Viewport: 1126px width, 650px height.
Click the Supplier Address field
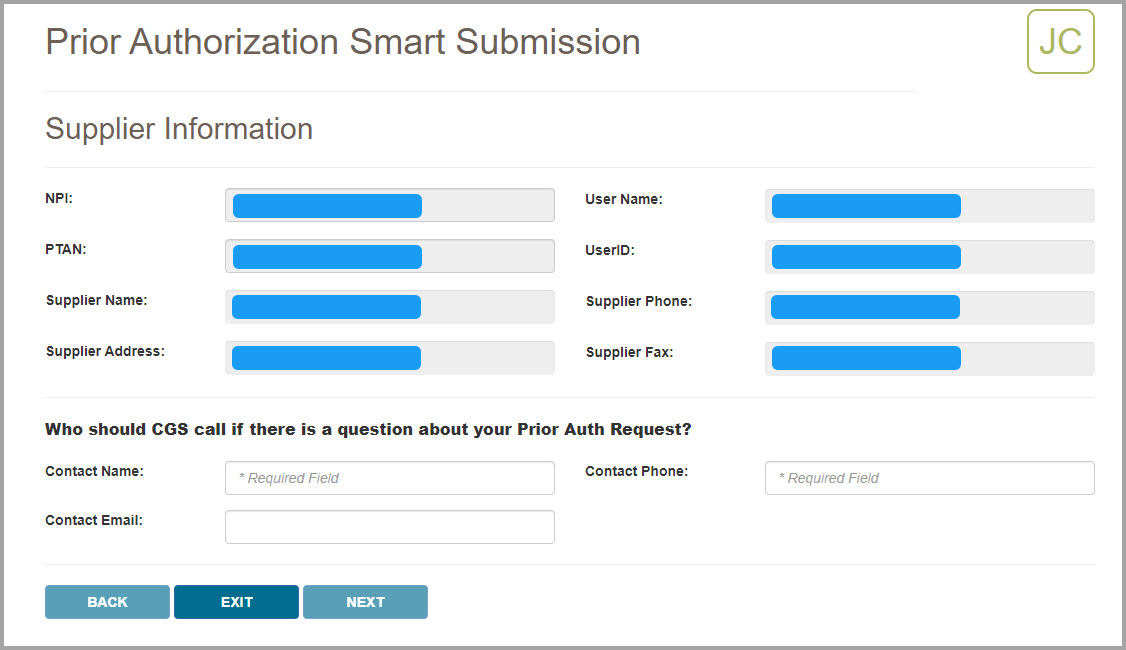[x=389, y=358]
